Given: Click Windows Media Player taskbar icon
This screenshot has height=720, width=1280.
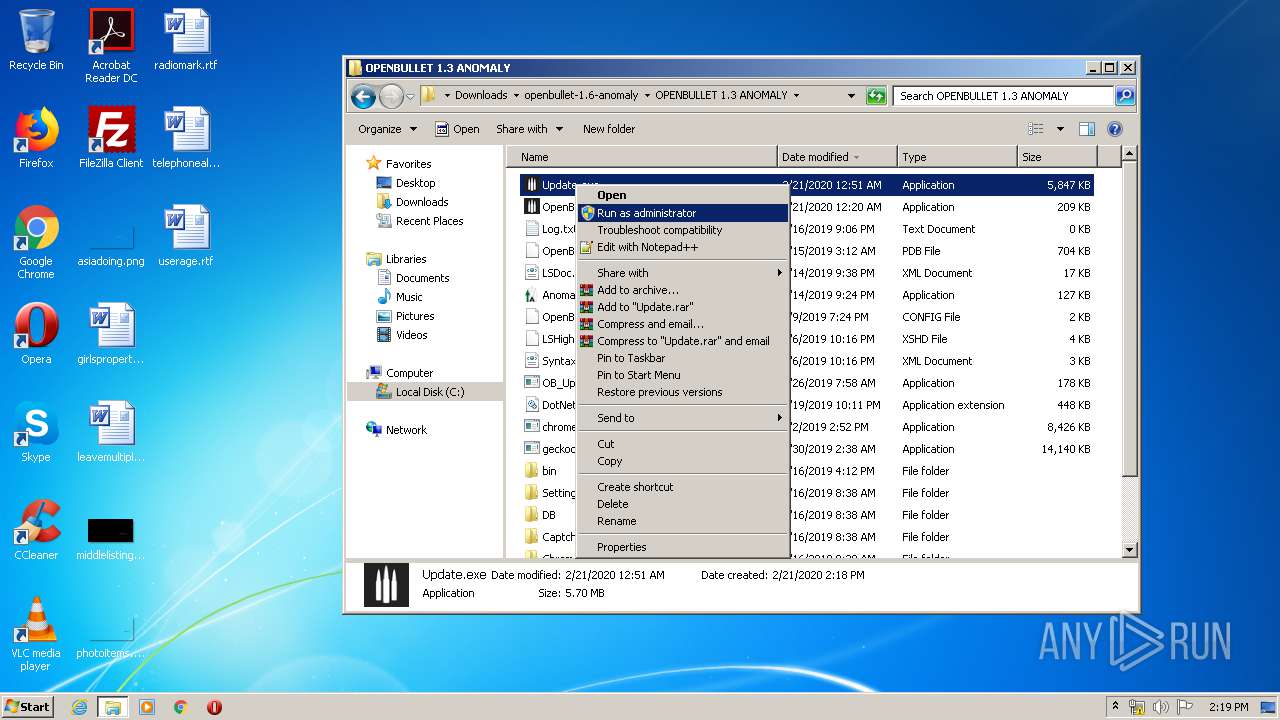Looking at the screenshot, I should click(147, 707).
